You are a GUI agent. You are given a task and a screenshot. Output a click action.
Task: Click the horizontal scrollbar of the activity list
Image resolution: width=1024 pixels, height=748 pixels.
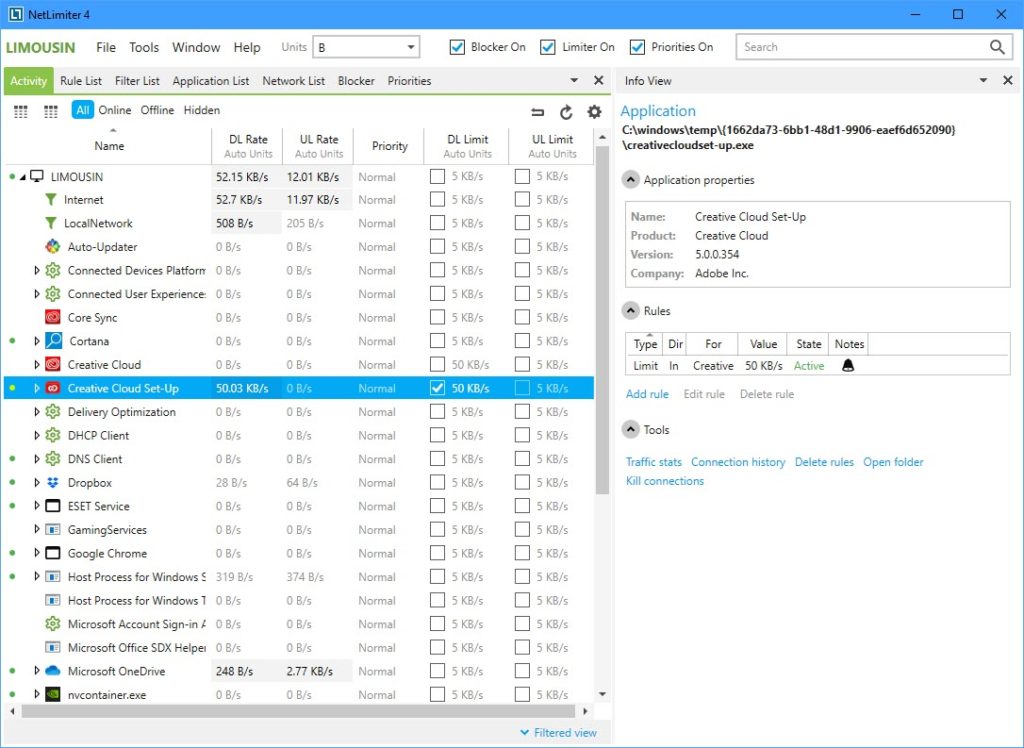[x=300, y=711]
